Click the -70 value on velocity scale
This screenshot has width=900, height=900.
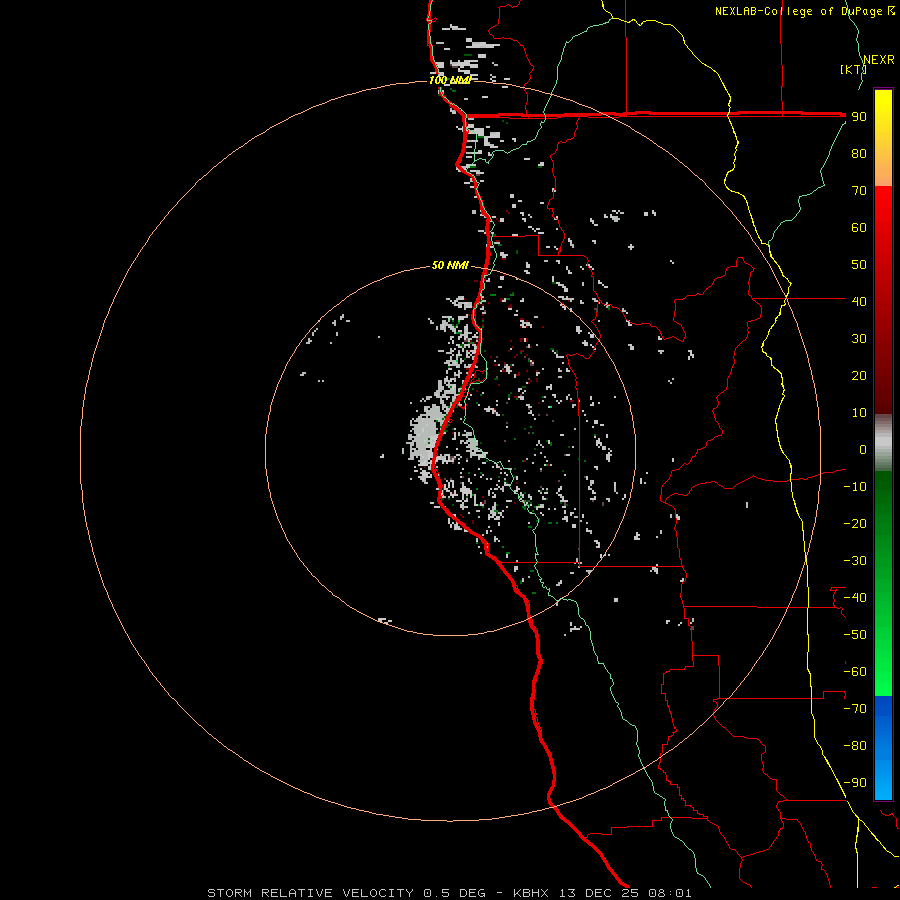pos(855,709)
